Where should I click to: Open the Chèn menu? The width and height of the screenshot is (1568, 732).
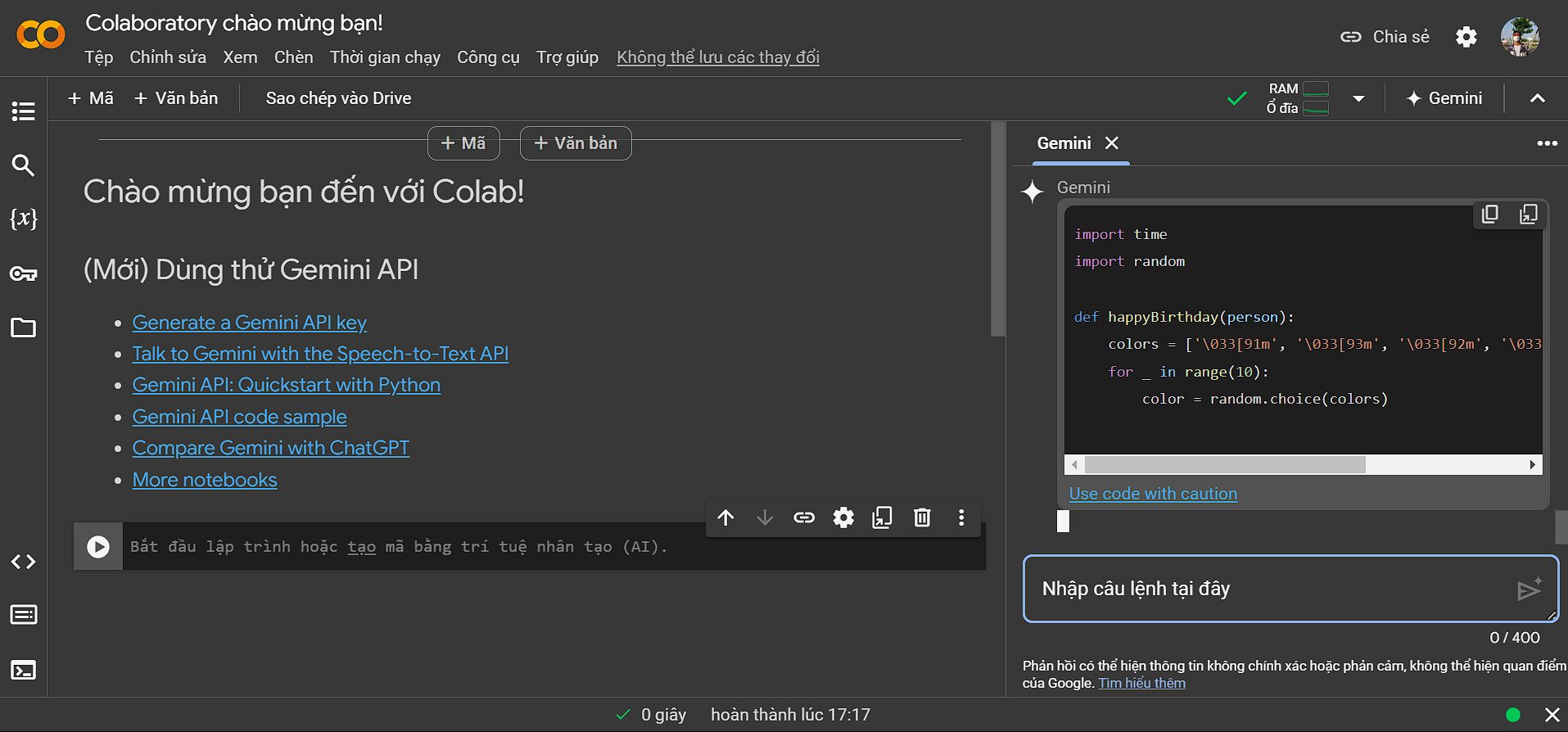click(293, 57)
